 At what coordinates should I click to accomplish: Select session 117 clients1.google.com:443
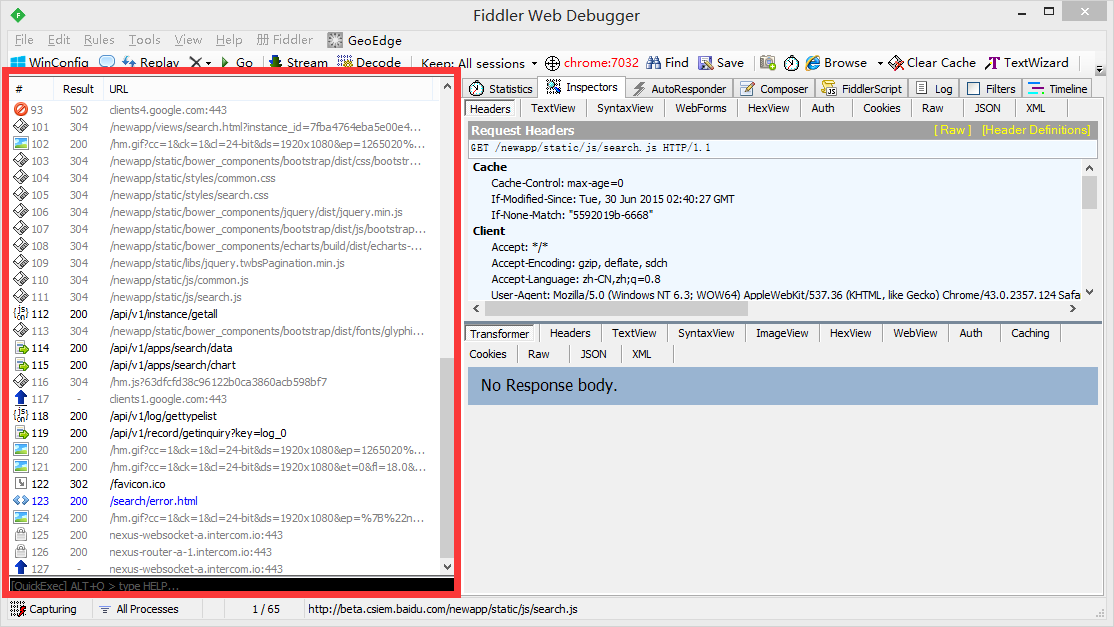pyautogui.click(x=225, y=399)
